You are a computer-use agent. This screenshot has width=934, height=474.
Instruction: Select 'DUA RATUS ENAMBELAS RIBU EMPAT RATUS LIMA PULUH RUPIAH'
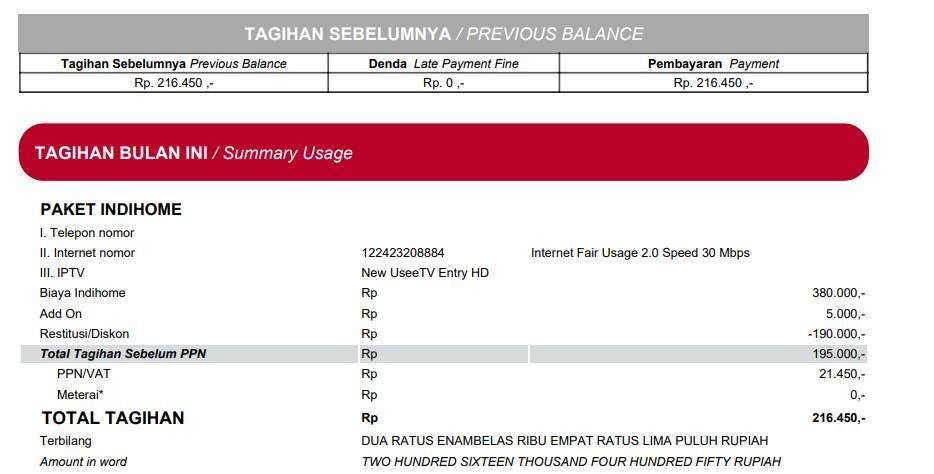(x=565, y=441)
